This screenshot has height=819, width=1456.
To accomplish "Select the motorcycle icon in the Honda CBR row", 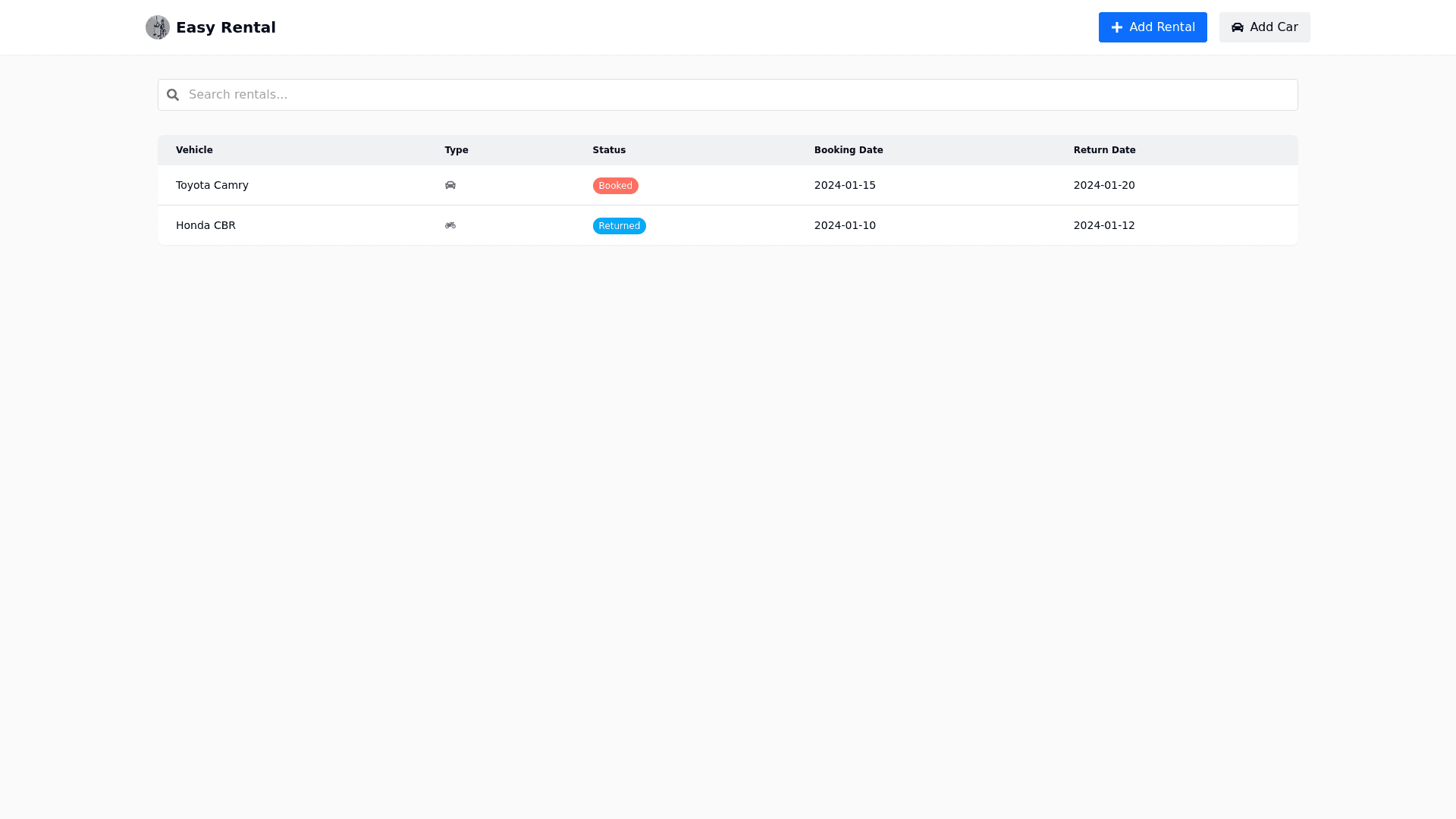I will pyautogui.click(x=450, y=225).
